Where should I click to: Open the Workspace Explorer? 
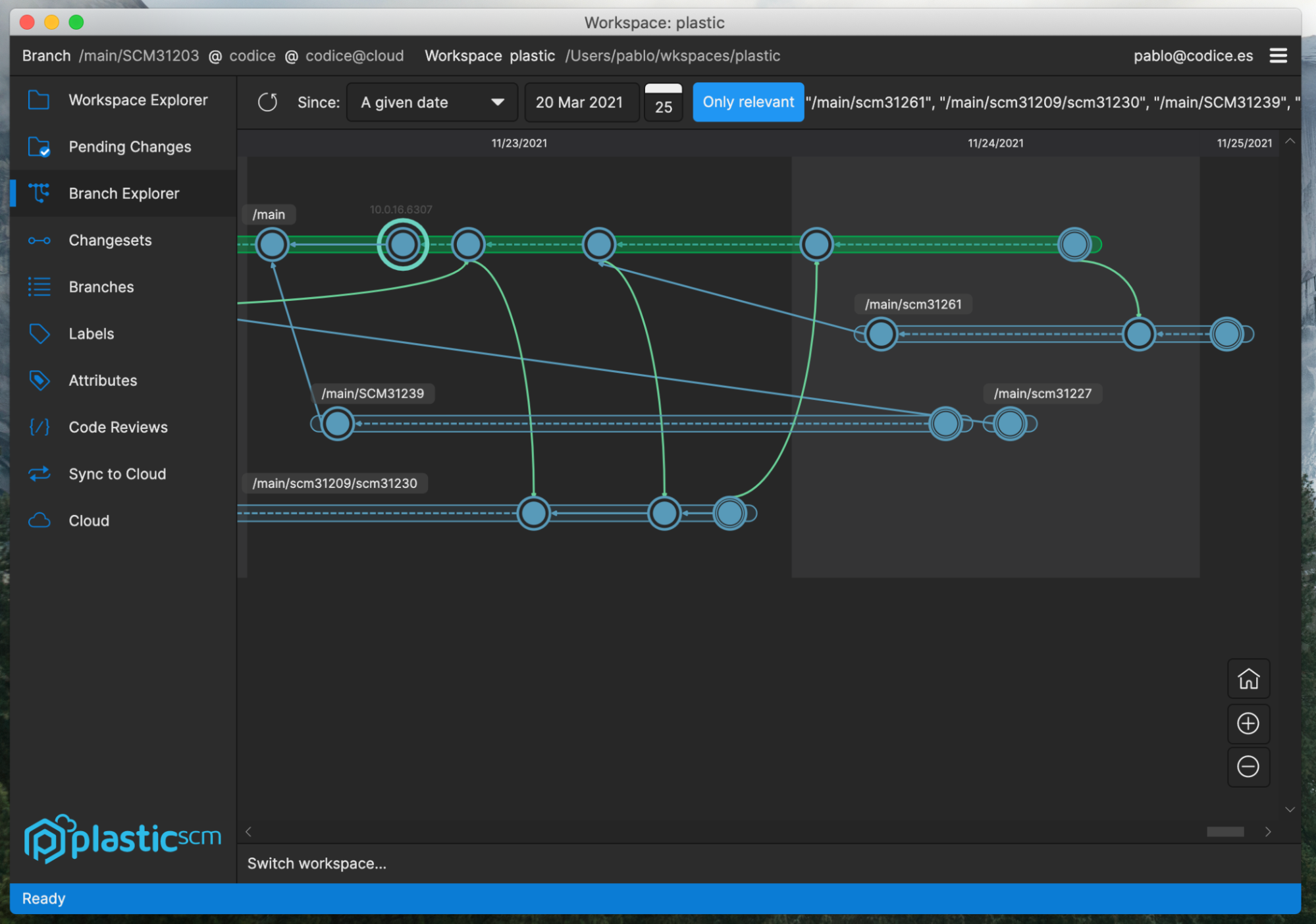click(138, 99)
